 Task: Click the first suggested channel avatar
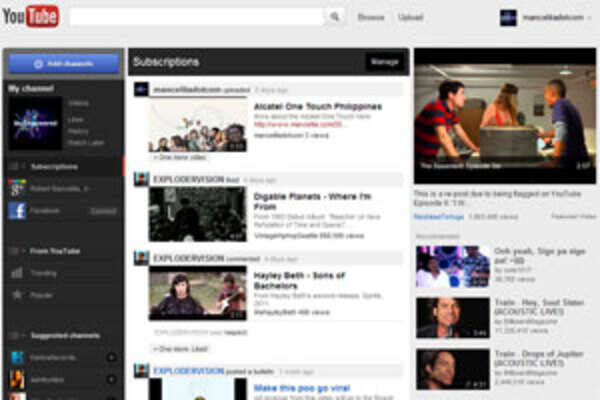pyautogui.click(x=17, y=358)
